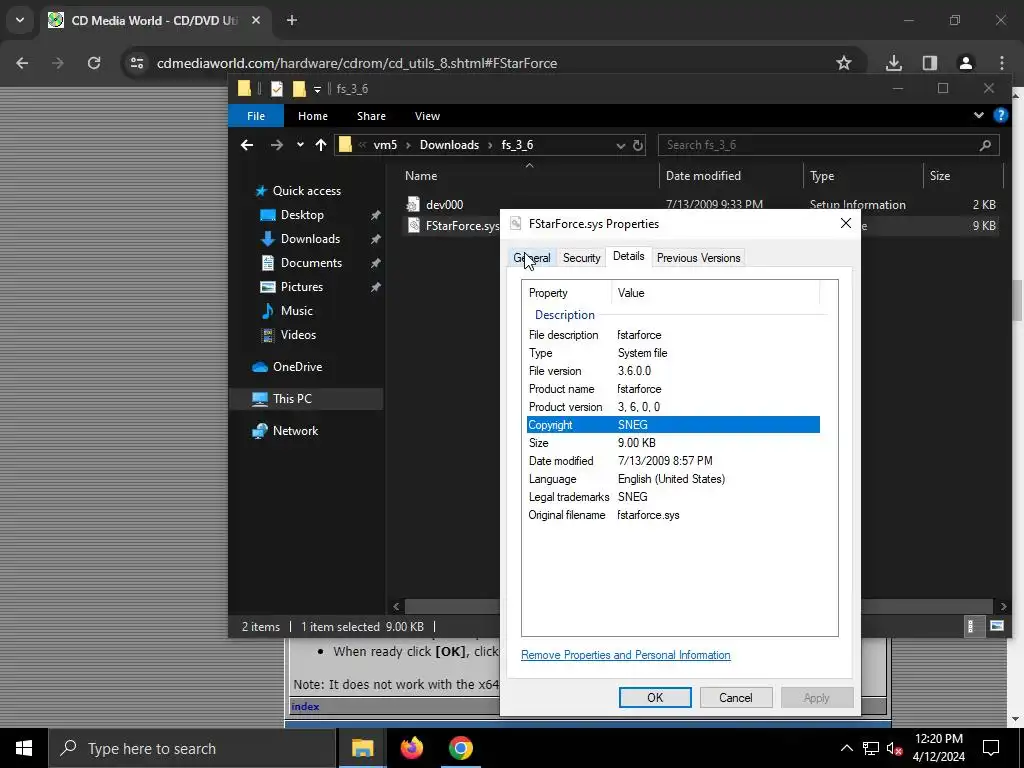Expand the Explorer ribbon chevron

click(x=978, y=116)
